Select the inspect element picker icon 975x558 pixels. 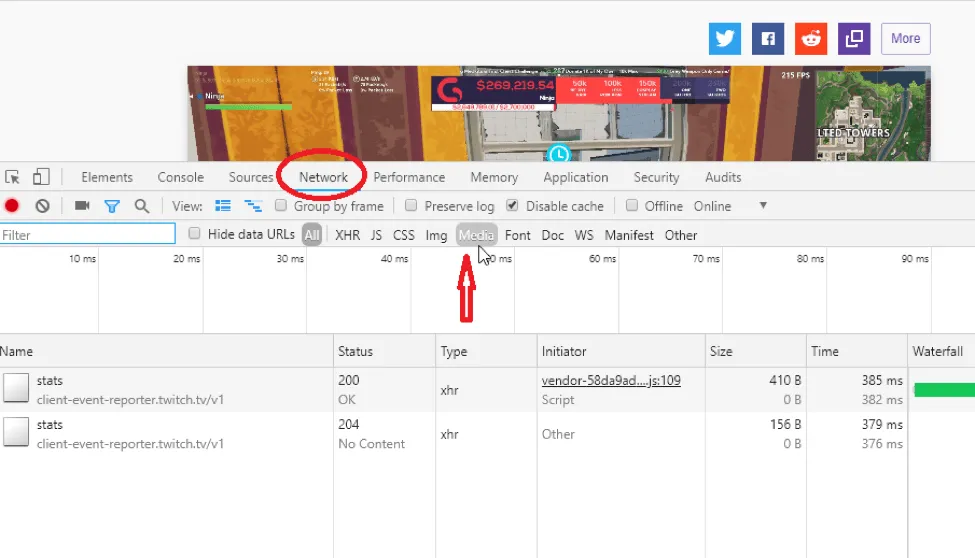click(12, 177)
